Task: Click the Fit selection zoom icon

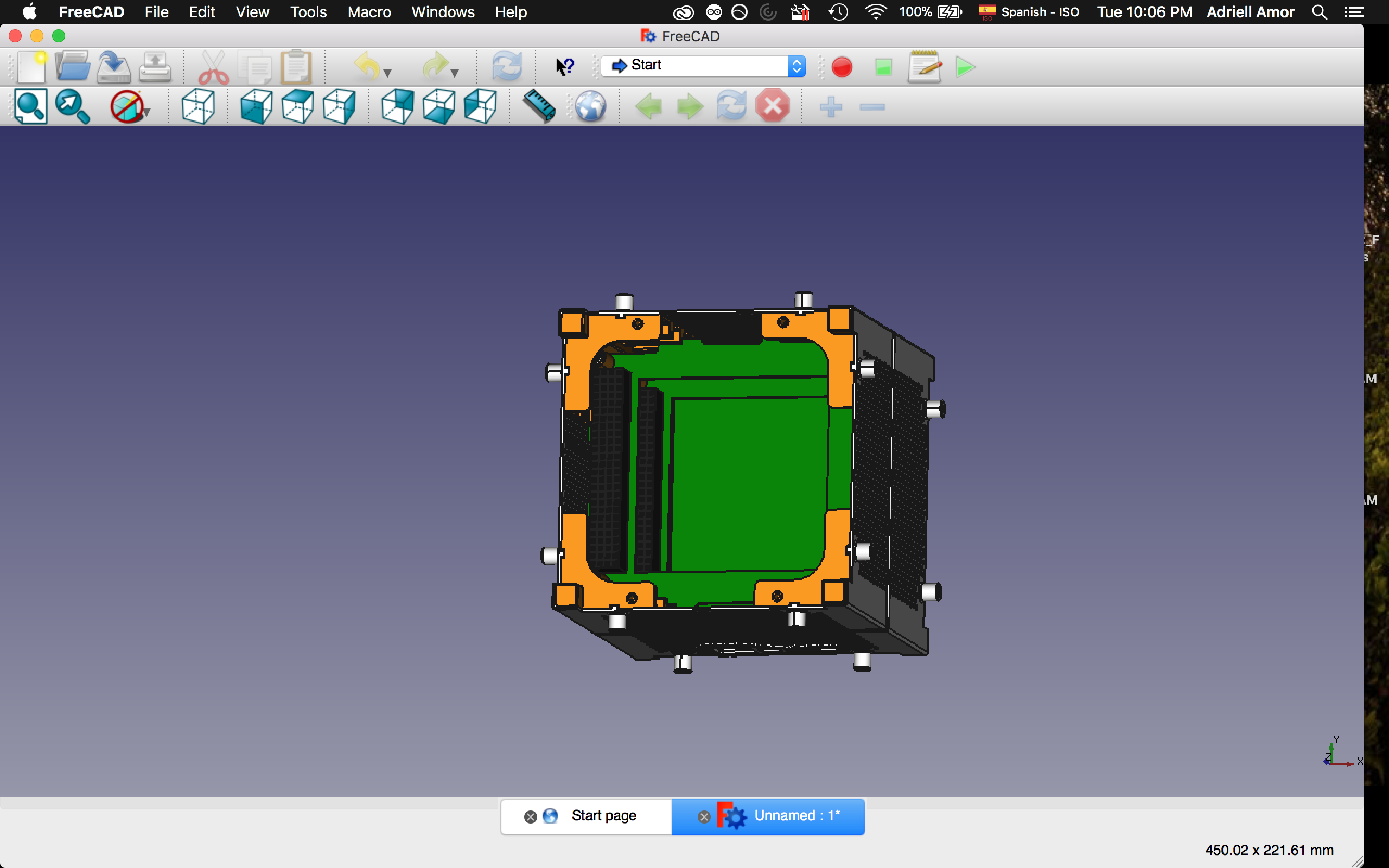Action: (72, 107)
